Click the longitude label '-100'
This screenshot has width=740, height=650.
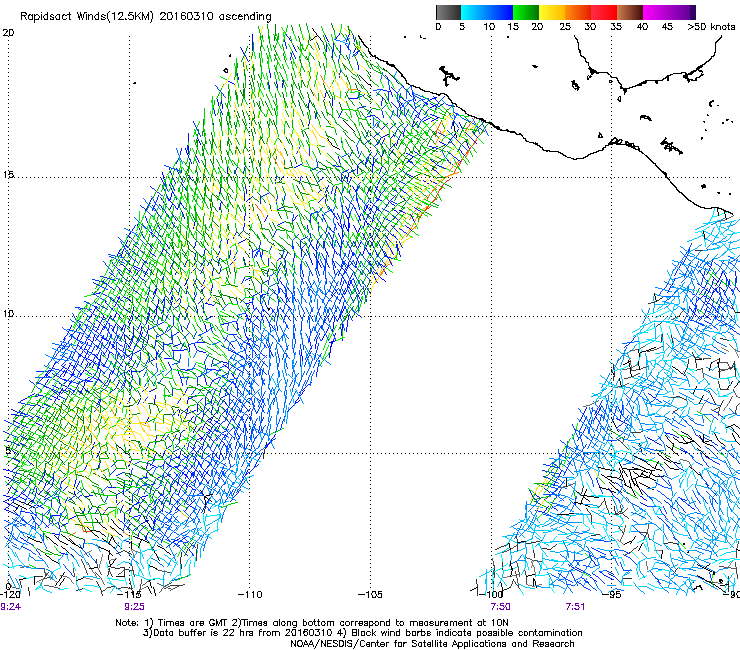coord(491,594)
